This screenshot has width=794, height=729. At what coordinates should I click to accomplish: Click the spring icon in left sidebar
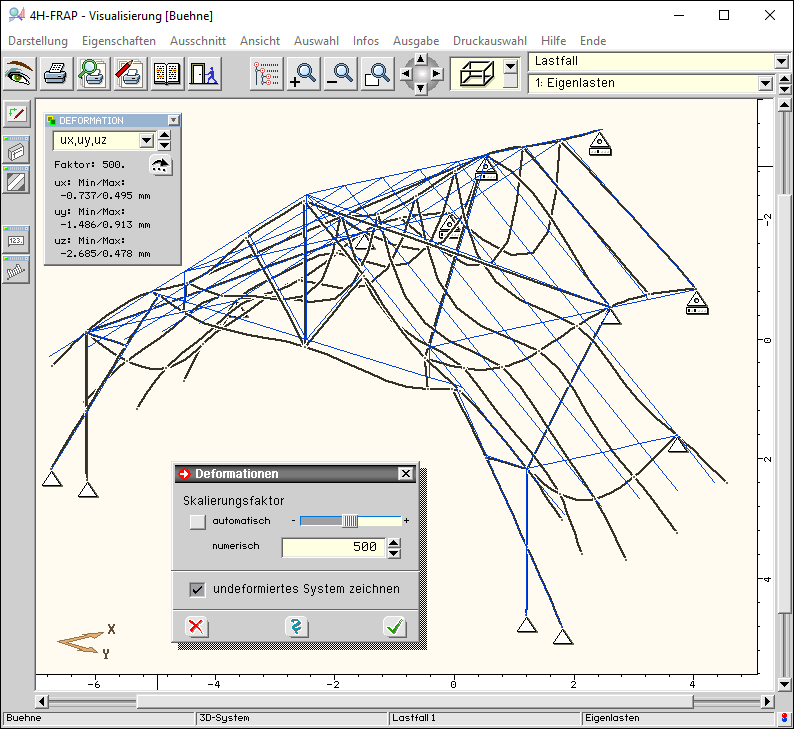pos(17,271)
